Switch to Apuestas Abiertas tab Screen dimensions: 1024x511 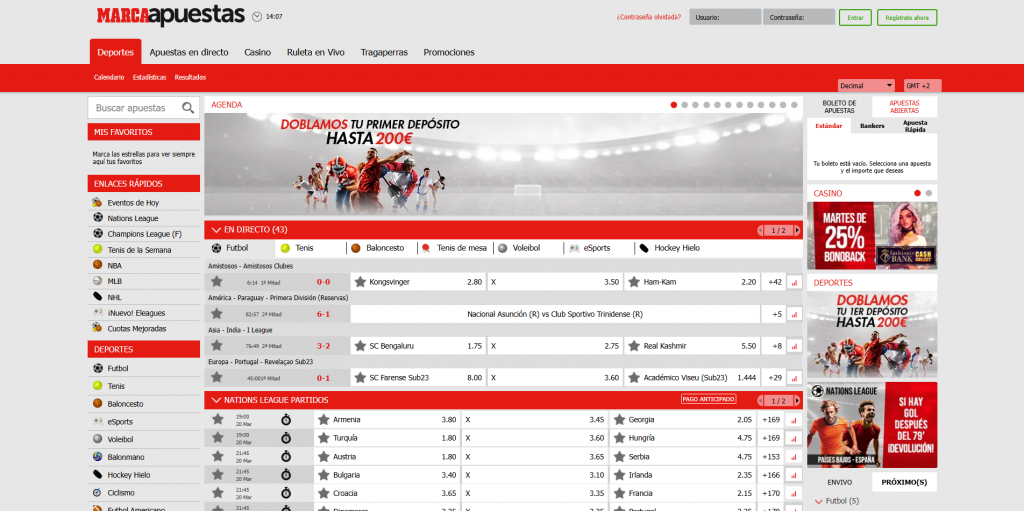click(x=904, y=107)
